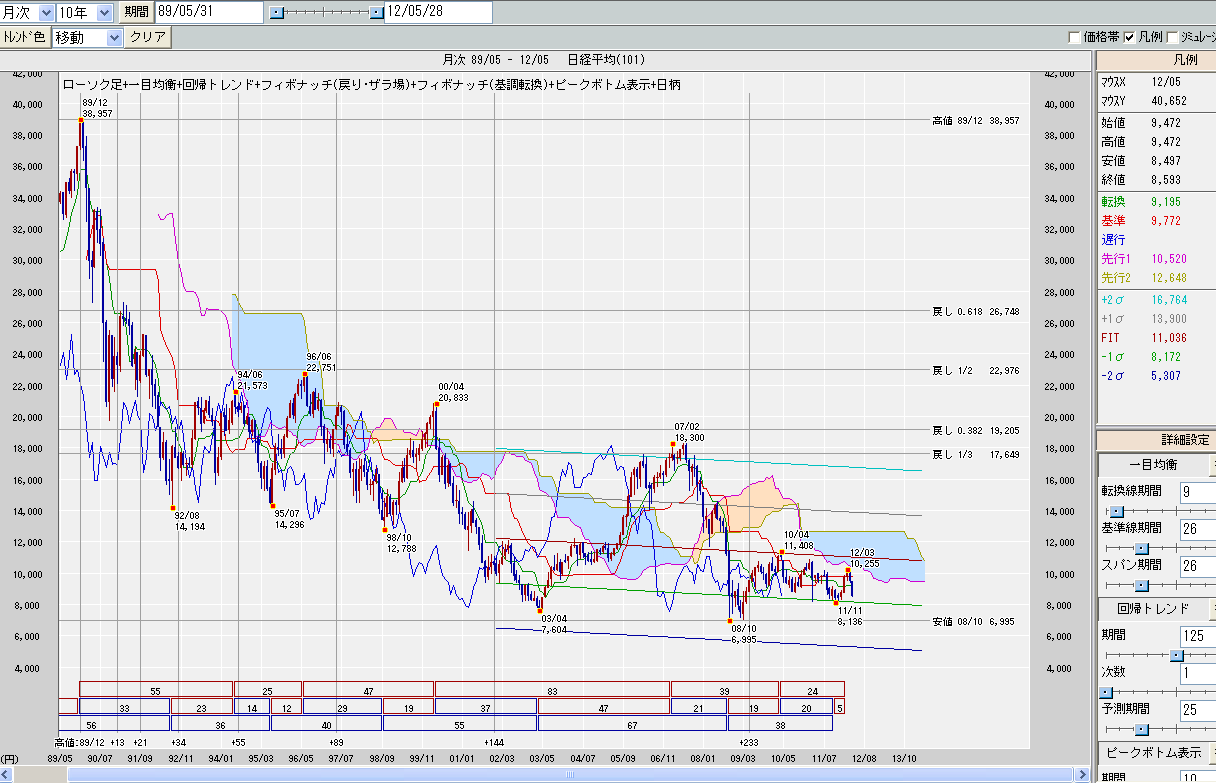The width and height of the screenshot is (1216, 783).
Task: Click the 67 day-count box
Action: pos(632,723)
